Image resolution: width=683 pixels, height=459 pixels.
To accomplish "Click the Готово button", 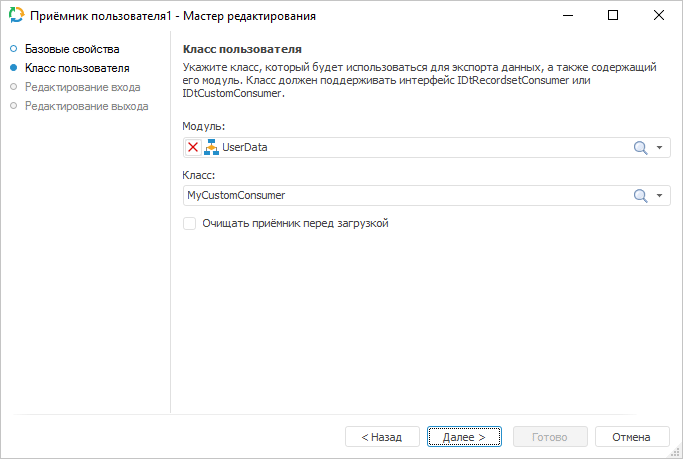I will coord(549,437).
